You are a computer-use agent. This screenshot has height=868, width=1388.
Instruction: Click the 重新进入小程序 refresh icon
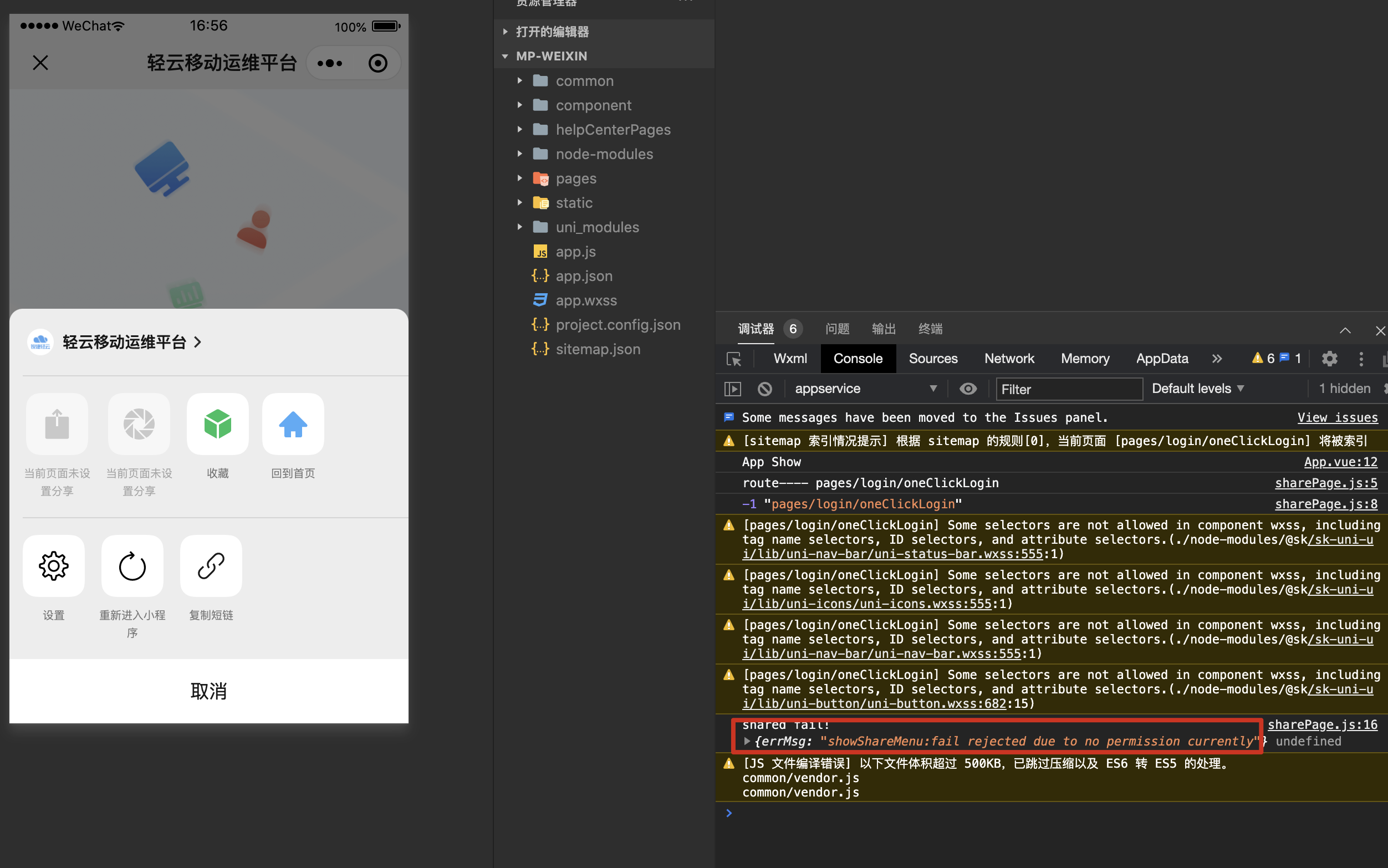click(132, 566)
